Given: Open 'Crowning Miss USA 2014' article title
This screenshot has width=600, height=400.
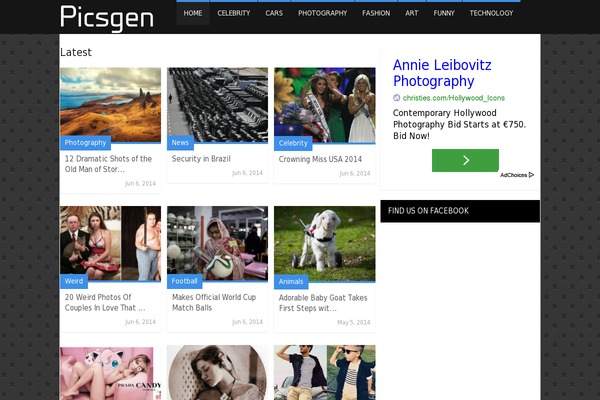Looking at the screenshot, I should pos(320,159).
